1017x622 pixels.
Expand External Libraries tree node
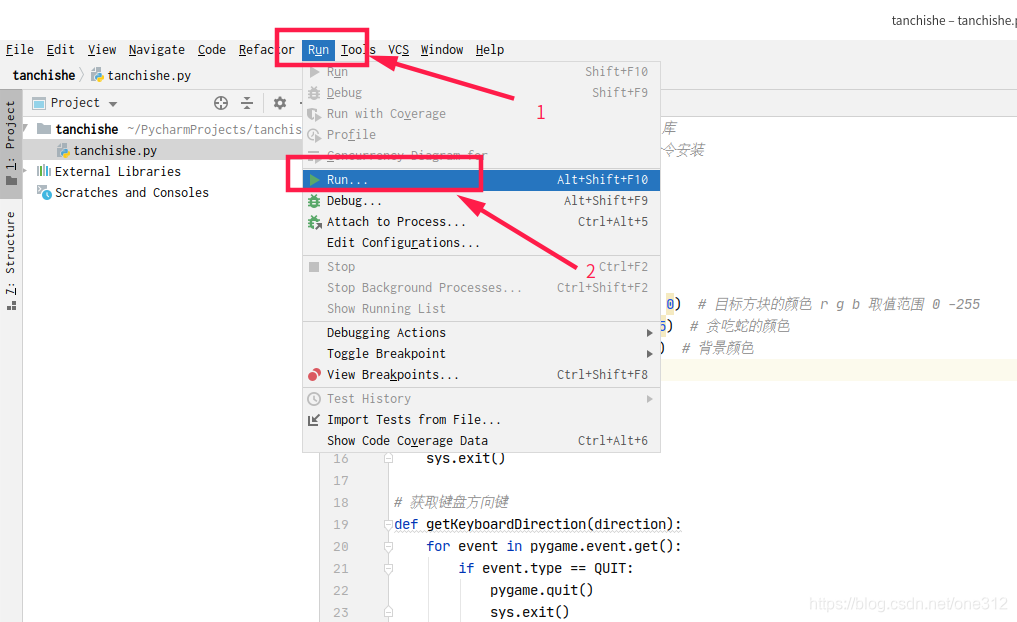point(26,171)
